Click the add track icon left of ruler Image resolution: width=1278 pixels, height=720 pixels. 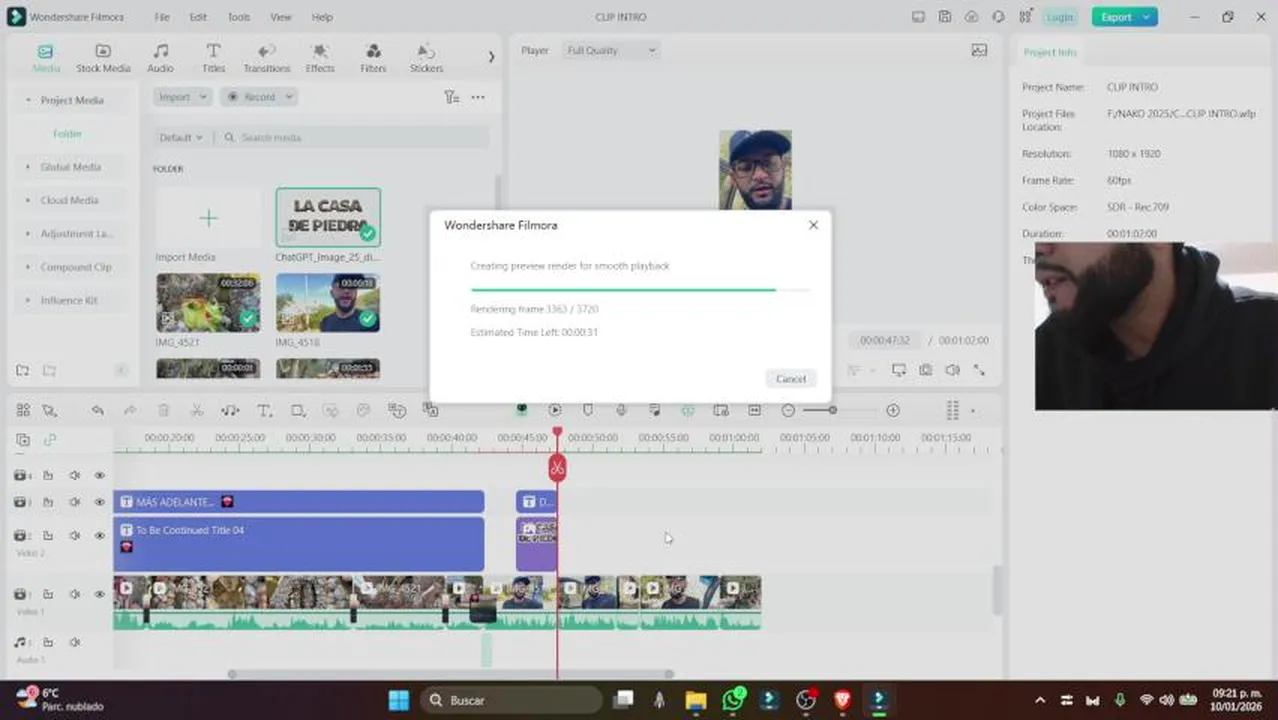(x=22, y=439)
